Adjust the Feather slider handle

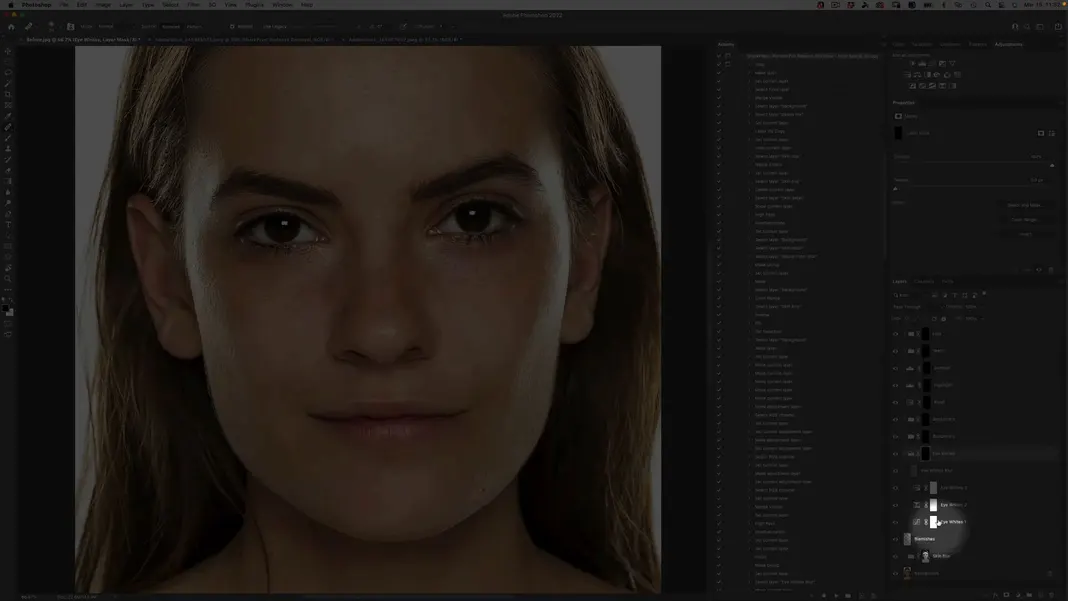point(896,189)
